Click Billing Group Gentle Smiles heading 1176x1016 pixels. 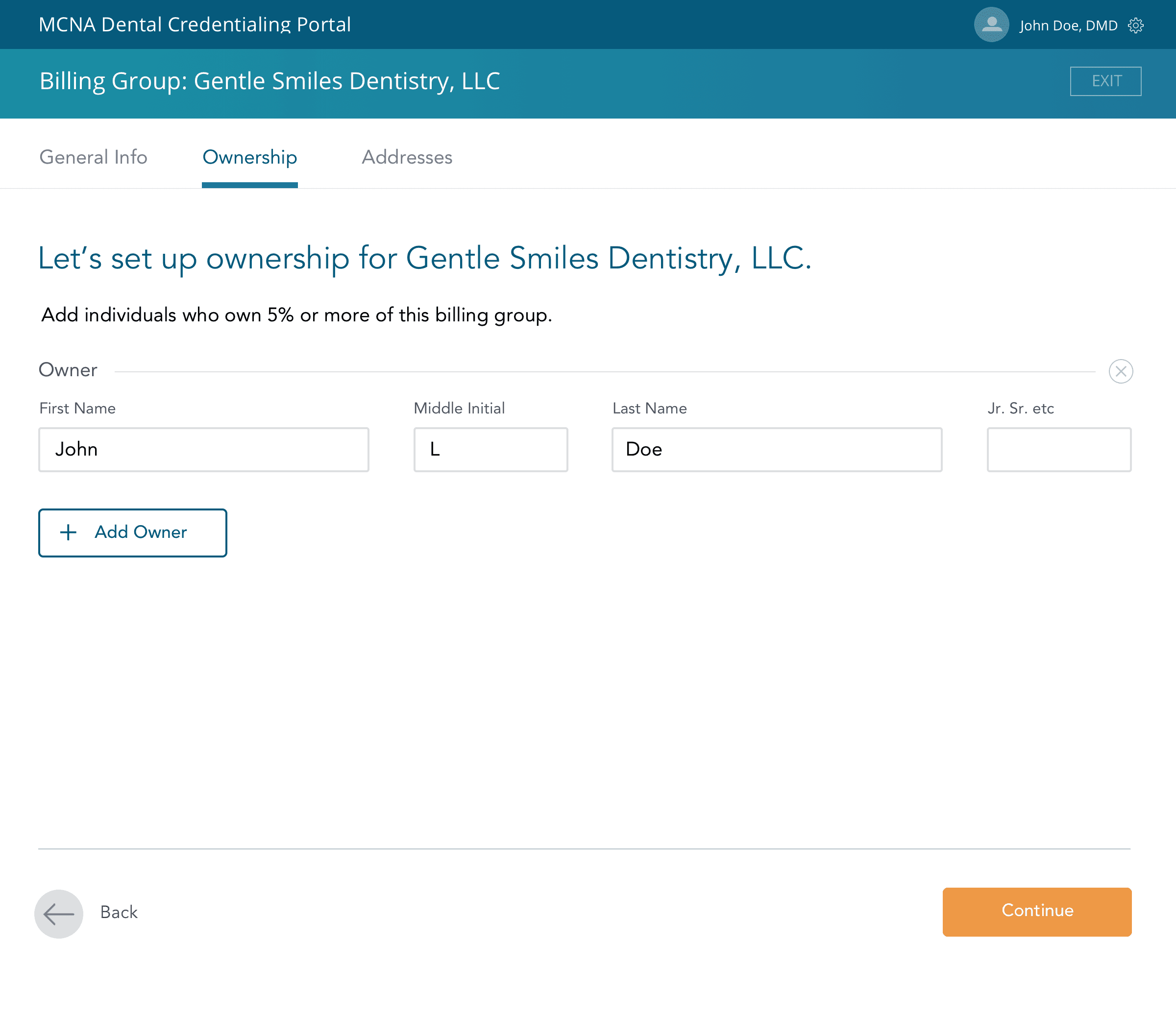tap(269, 81)
